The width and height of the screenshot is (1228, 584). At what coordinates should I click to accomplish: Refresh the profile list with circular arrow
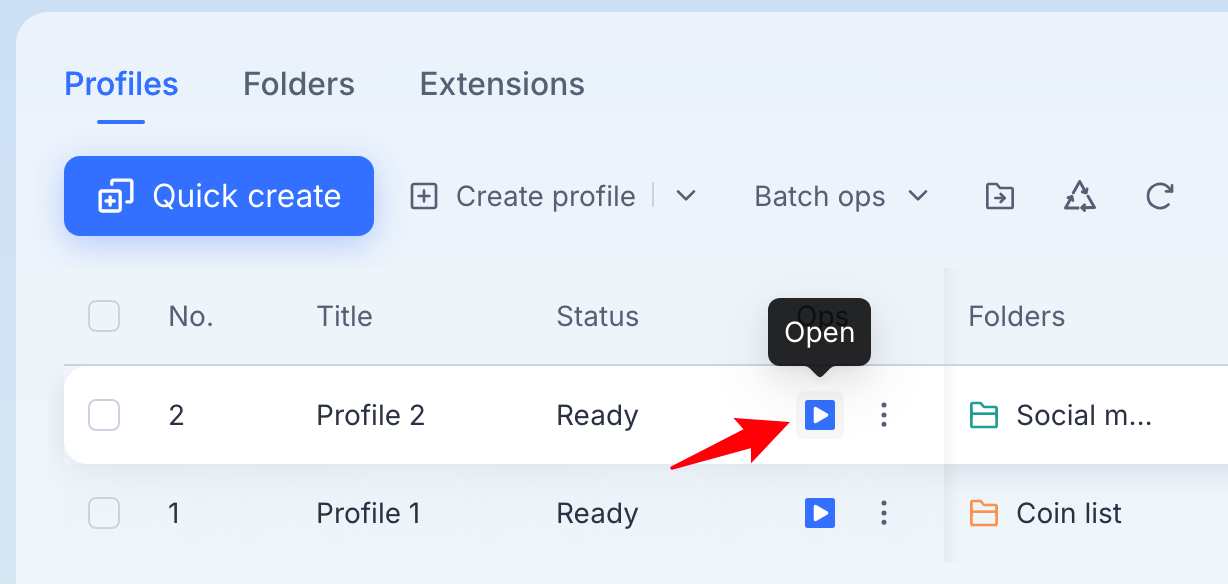[x=1159, y=196]
